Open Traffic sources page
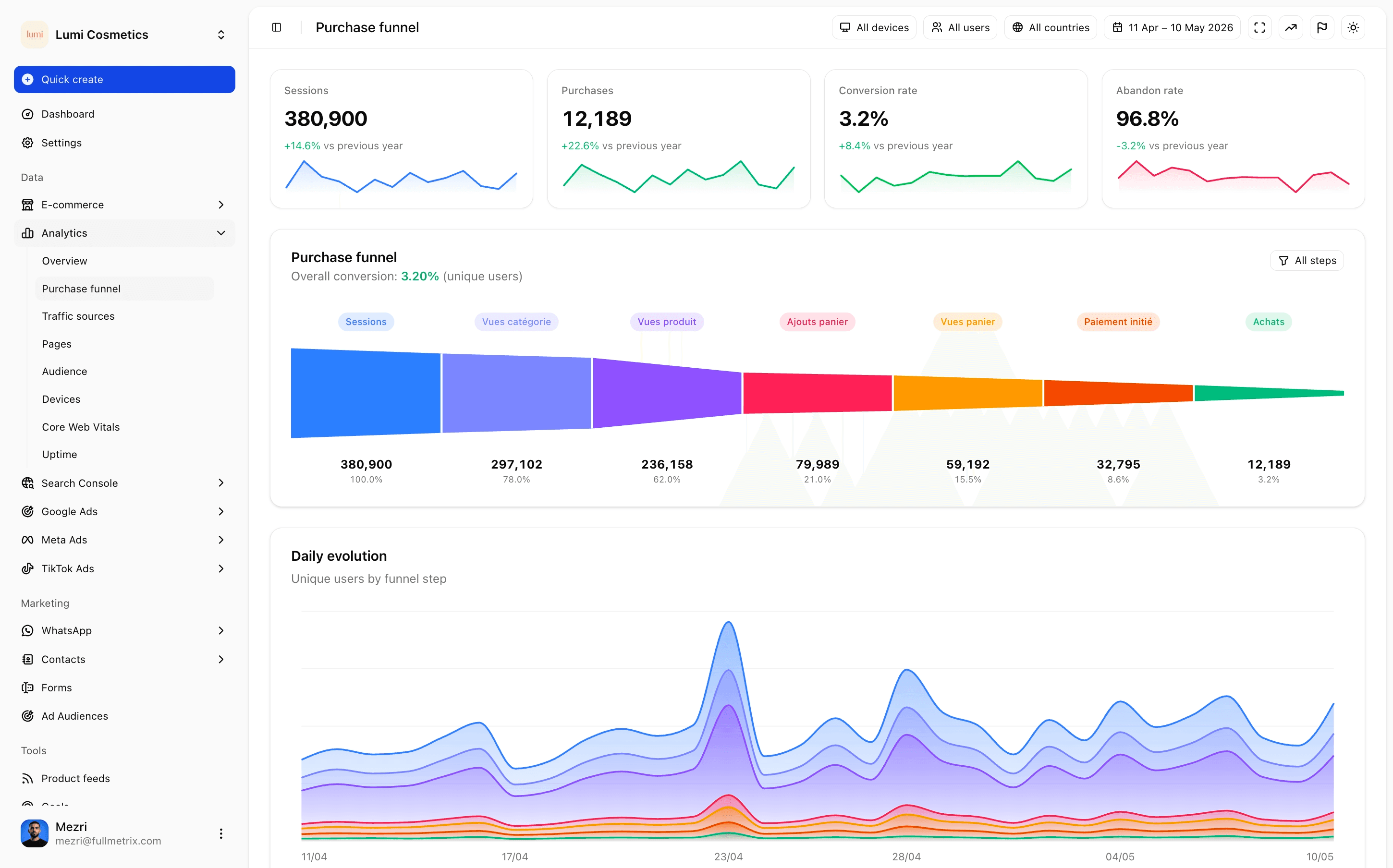1393x868 pixels. click(x=124, y=316)
